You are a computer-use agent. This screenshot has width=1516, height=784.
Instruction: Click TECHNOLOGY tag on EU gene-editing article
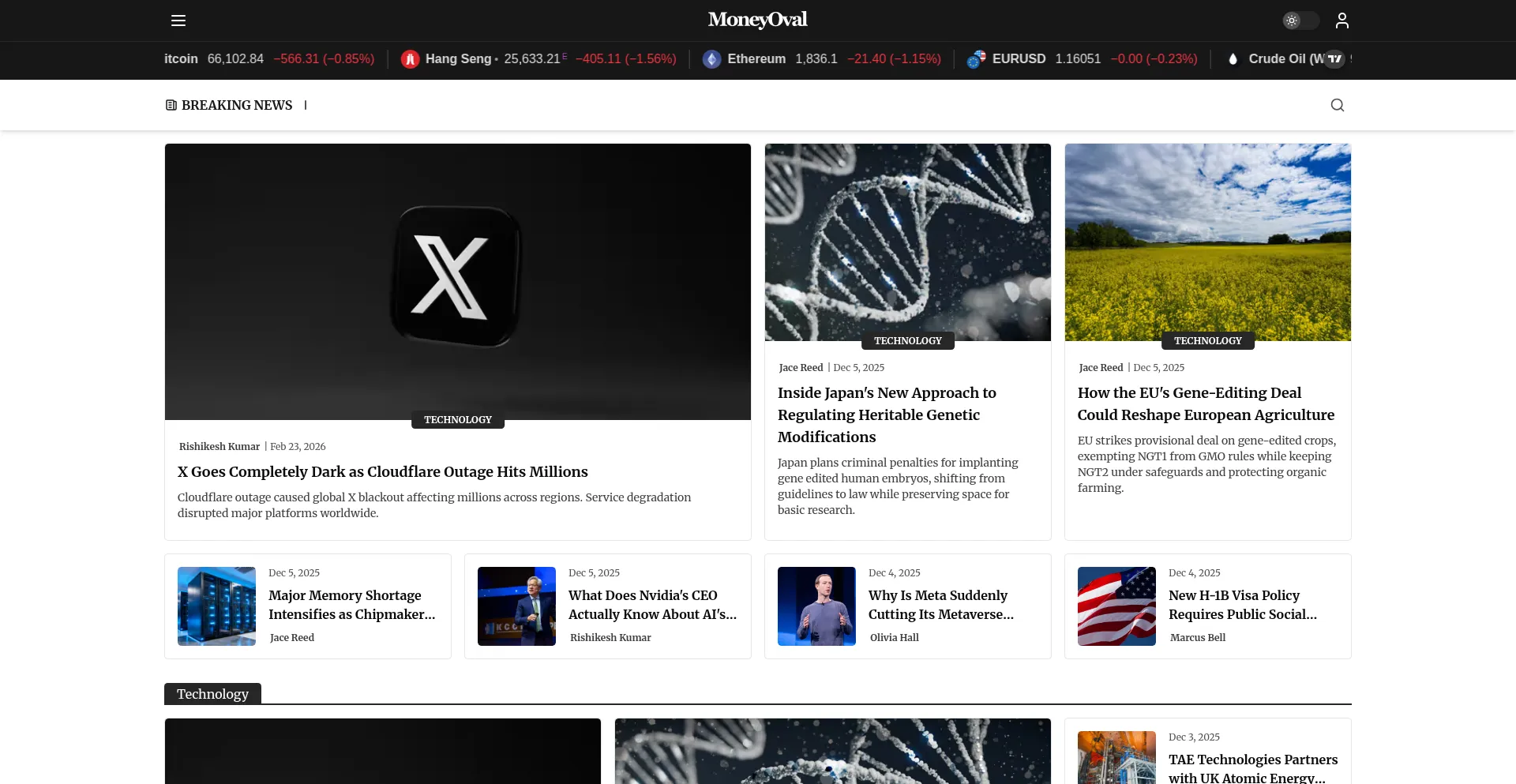coord(1208,341)
